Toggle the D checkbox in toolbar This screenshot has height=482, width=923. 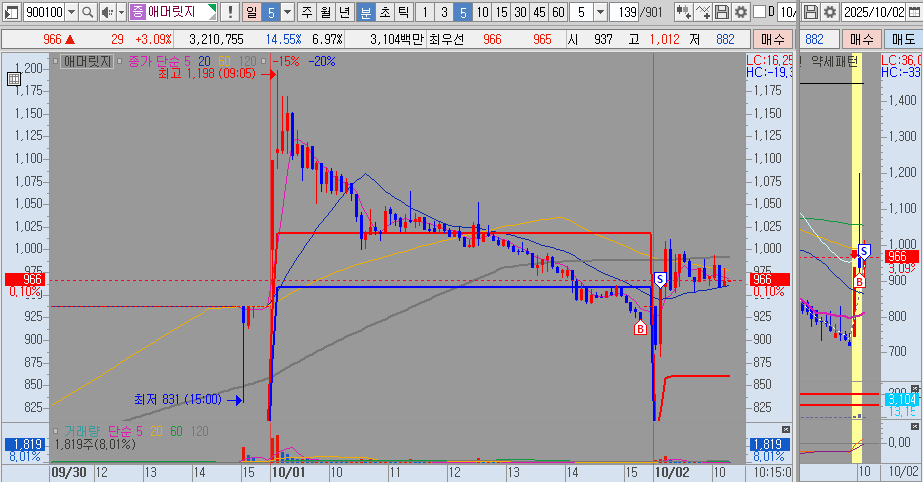759,12
